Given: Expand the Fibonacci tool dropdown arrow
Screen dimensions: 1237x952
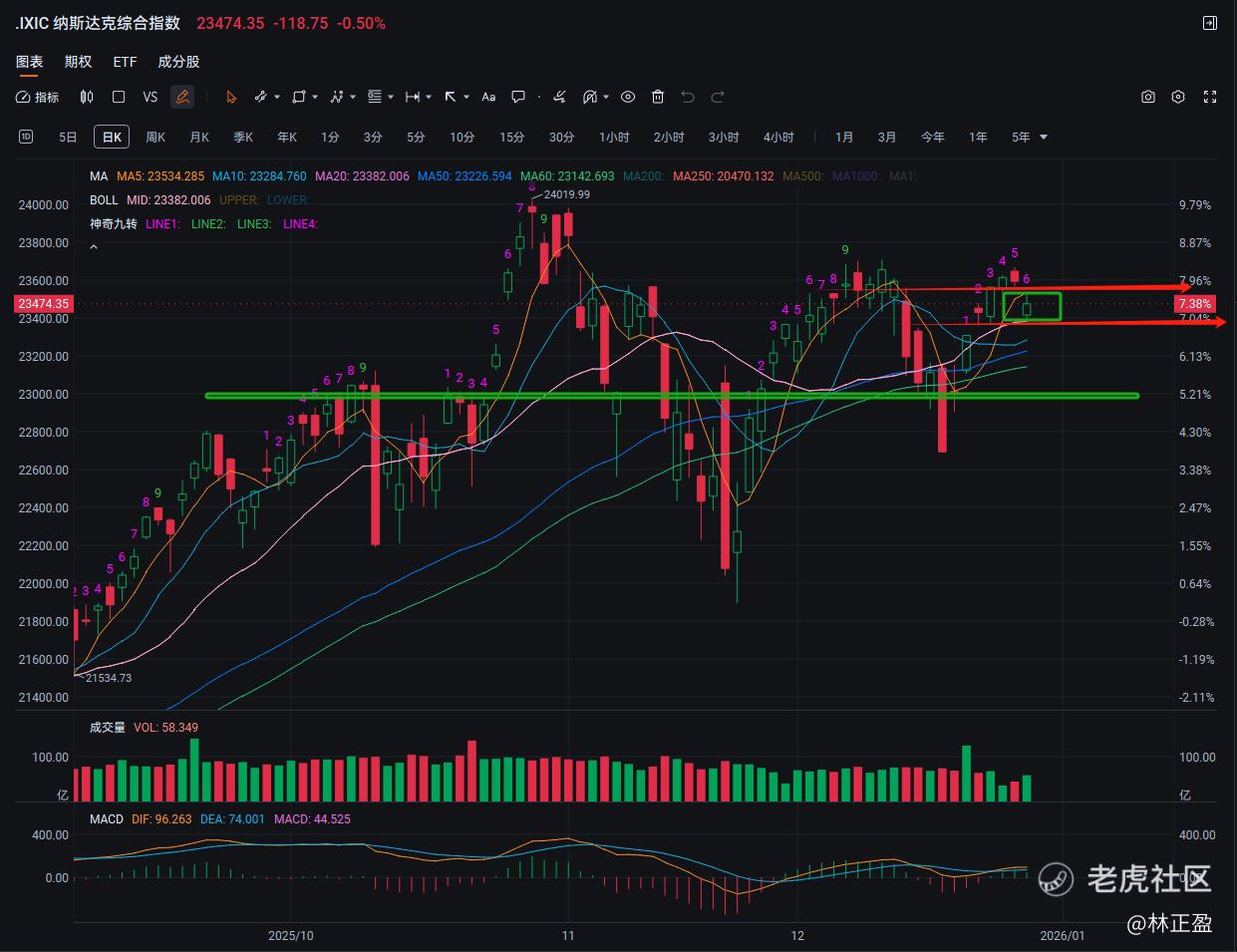Looking at the screenshot, I should pyautogui.click(x=391, y=97).
